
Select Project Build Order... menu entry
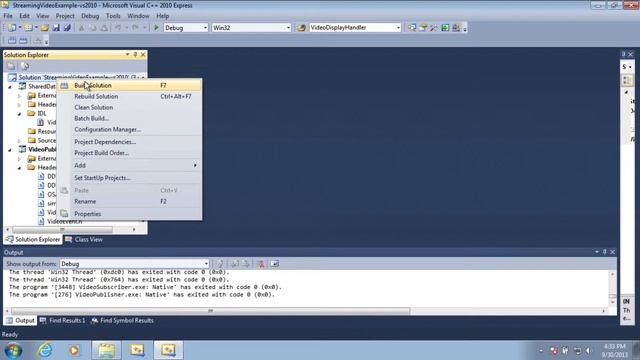129,153
